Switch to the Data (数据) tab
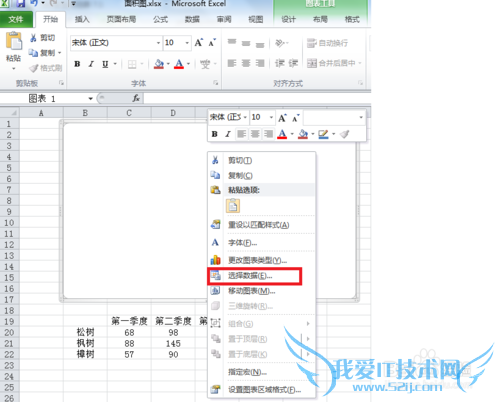 point(192,19)
